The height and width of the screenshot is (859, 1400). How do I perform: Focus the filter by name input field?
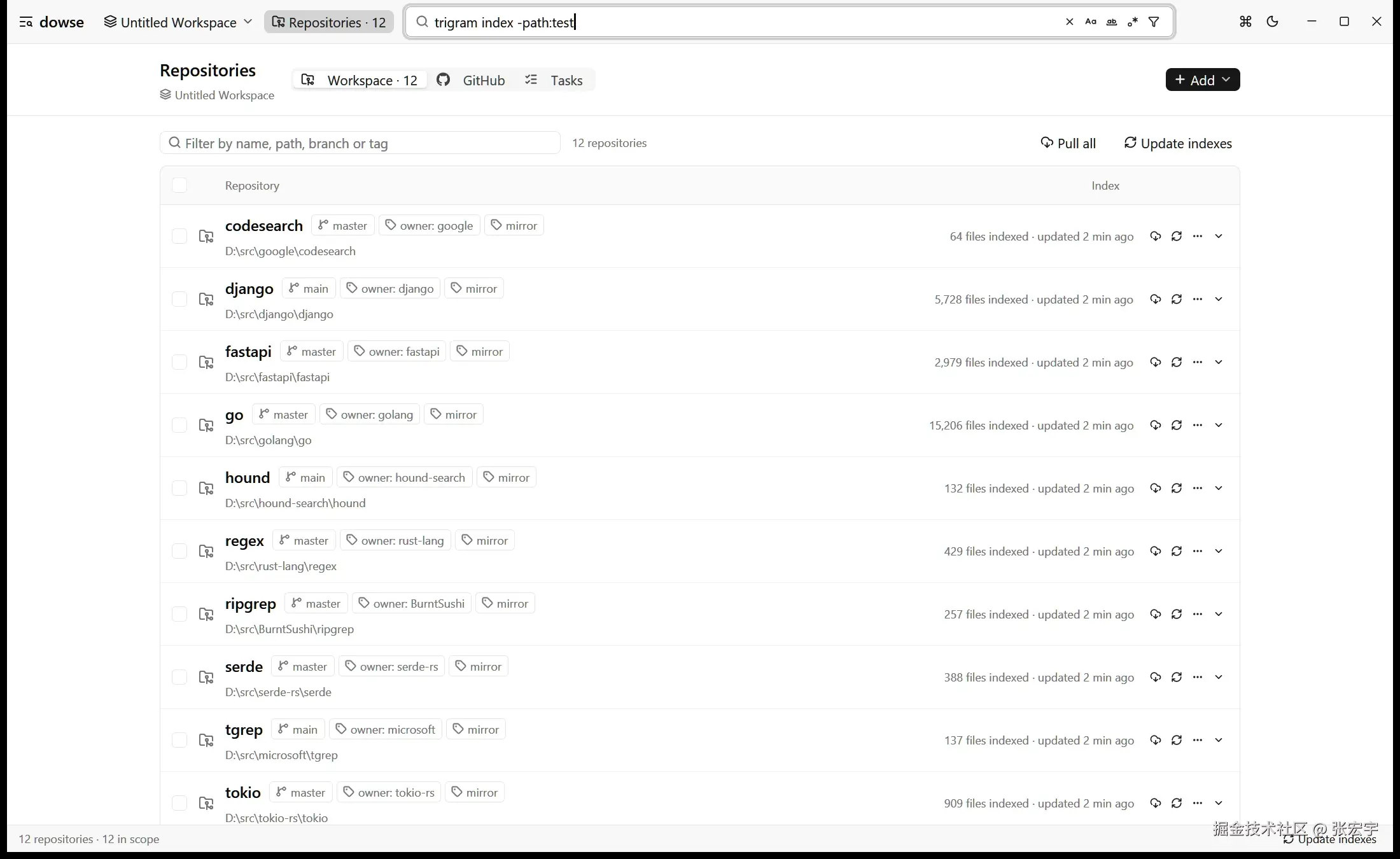tap(360, 143)
